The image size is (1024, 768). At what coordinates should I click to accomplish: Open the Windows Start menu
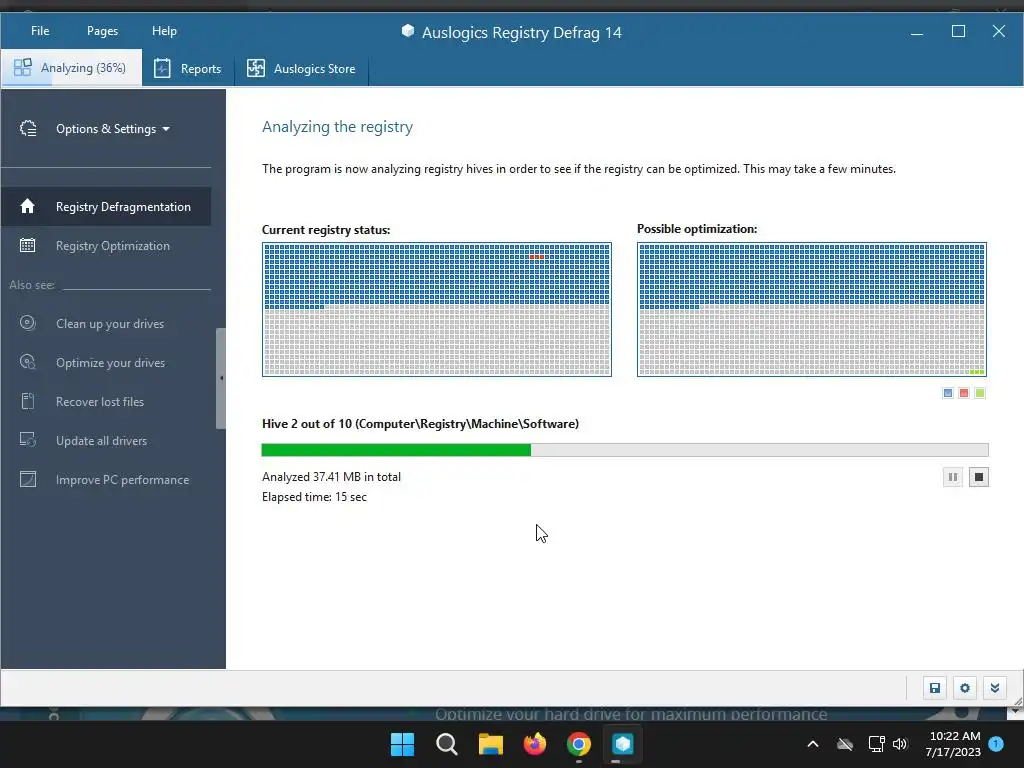402,744
